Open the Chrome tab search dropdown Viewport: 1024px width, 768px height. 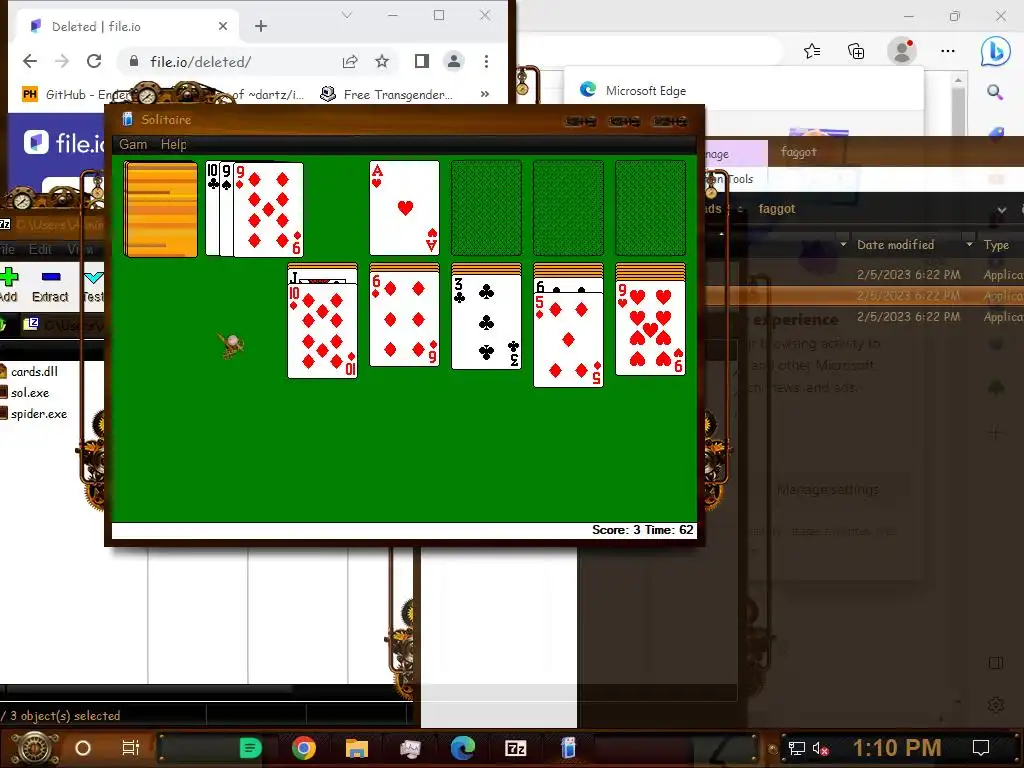[x=347, y=15]
